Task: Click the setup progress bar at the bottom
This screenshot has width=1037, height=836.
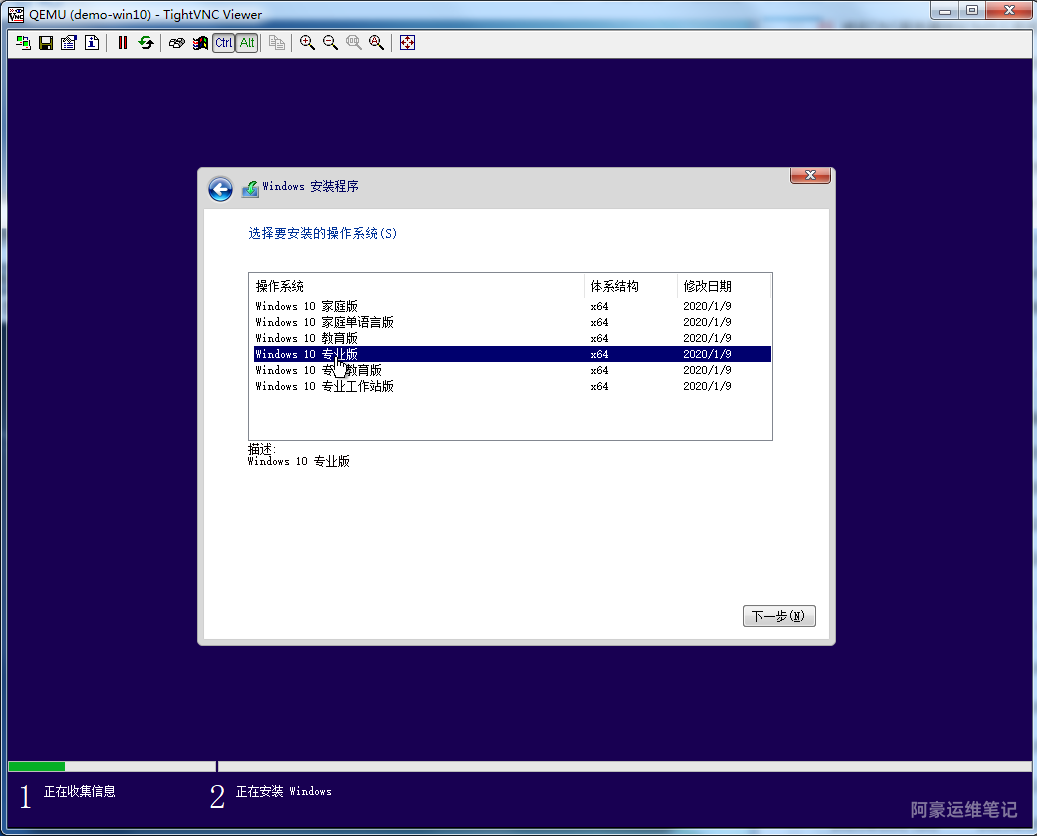Action: point(519,767)
